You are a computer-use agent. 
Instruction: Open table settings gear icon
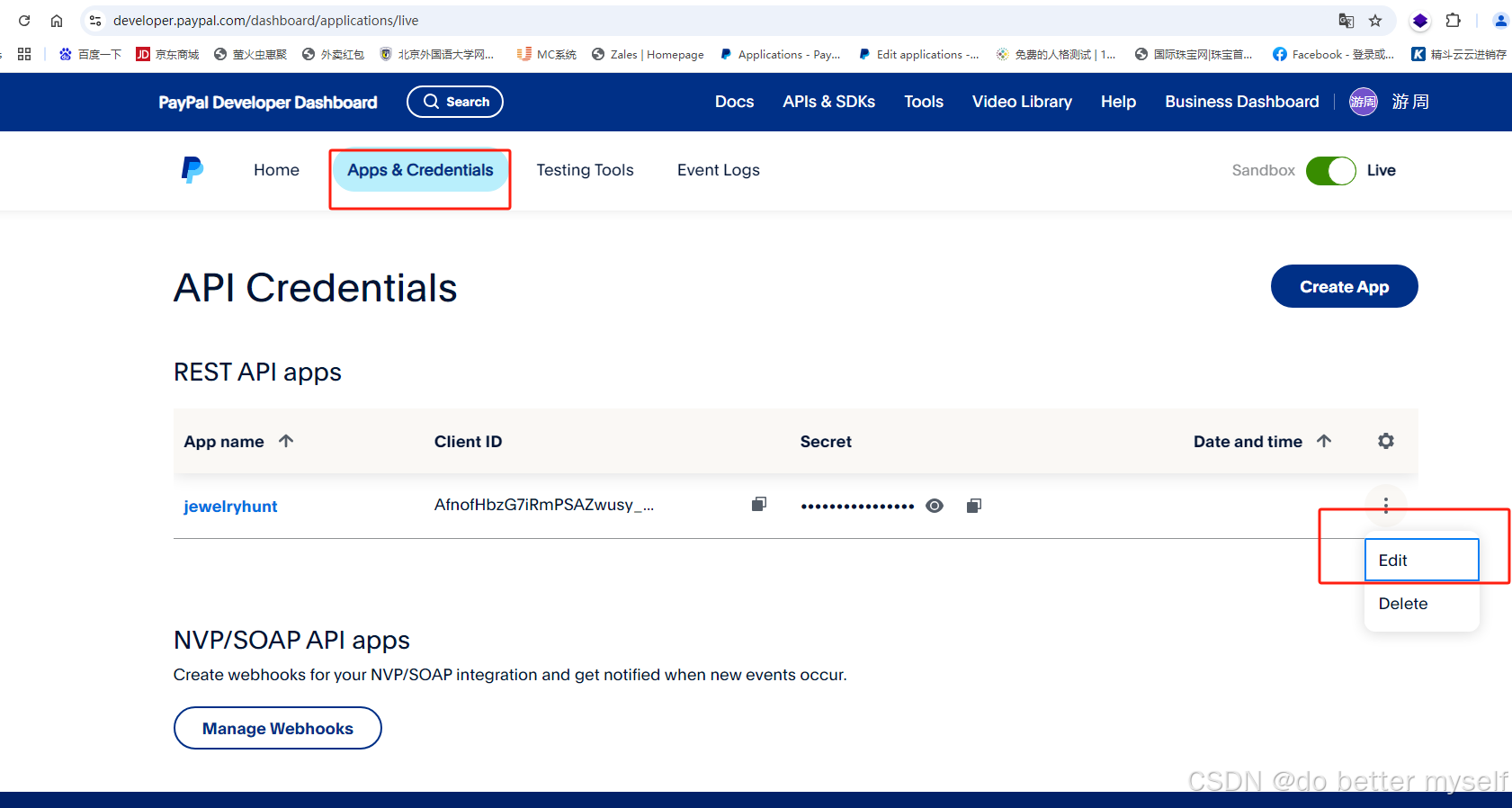click(1386, 441)
